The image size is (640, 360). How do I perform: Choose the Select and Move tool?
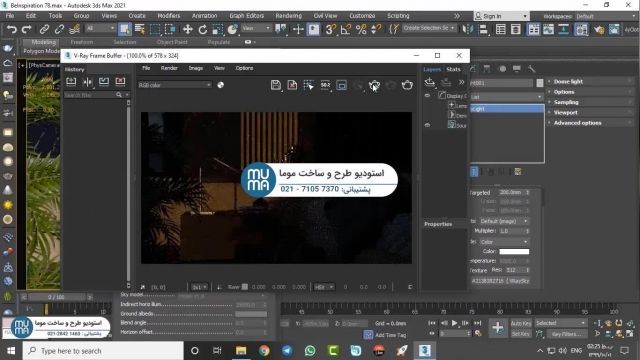click(187, 29)
